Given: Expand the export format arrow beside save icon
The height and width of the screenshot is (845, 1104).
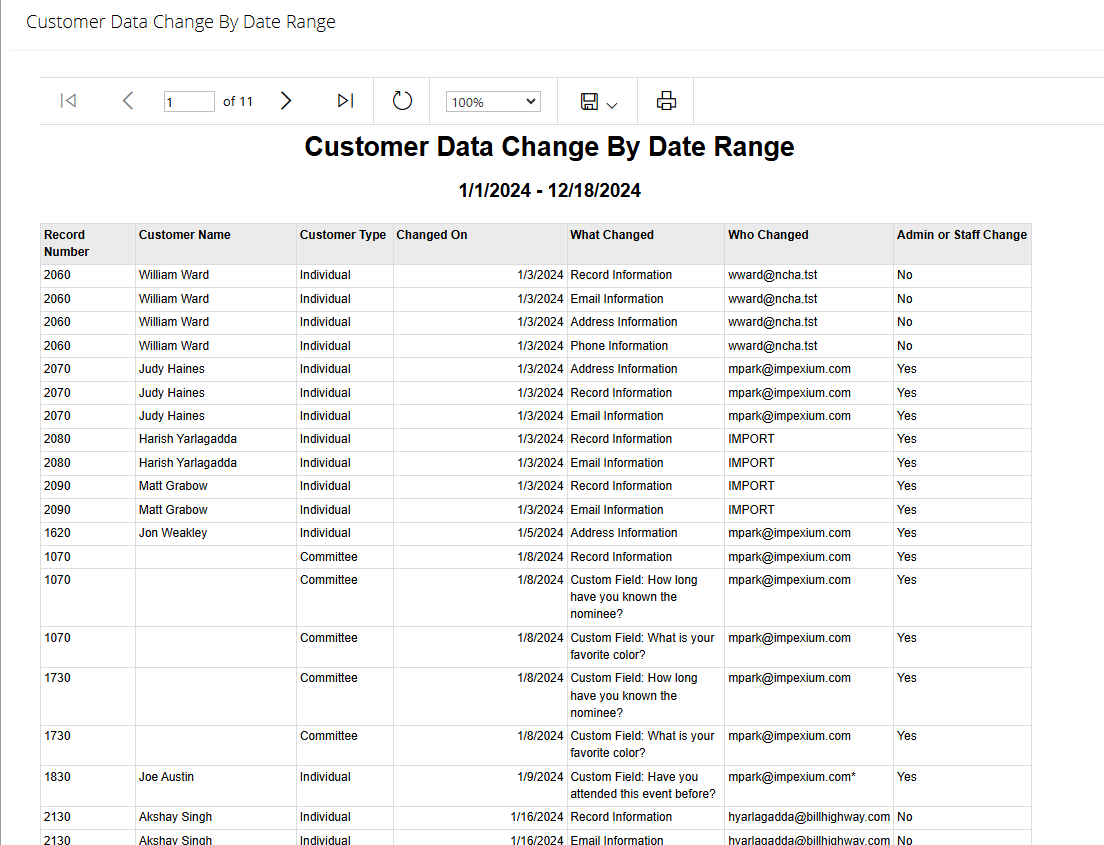Looking at the screenshot, I should pos(612,105).
